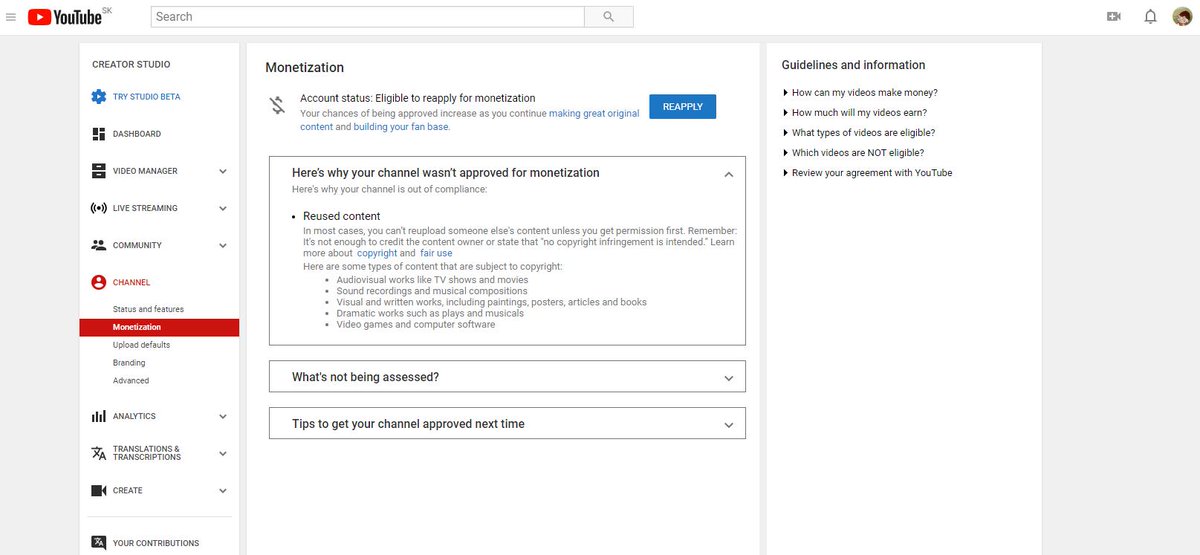Click the Channel person icon

coord(99,283)
